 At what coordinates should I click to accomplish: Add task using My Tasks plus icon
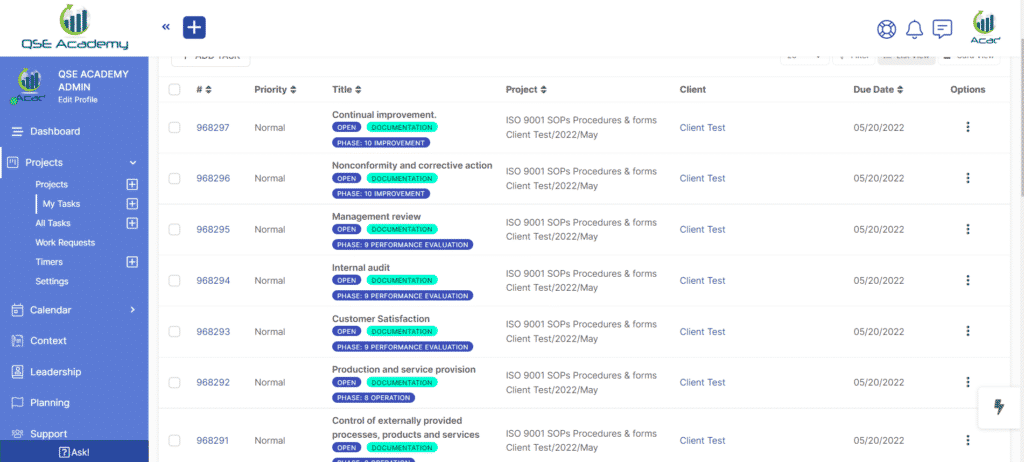(132, 204)
